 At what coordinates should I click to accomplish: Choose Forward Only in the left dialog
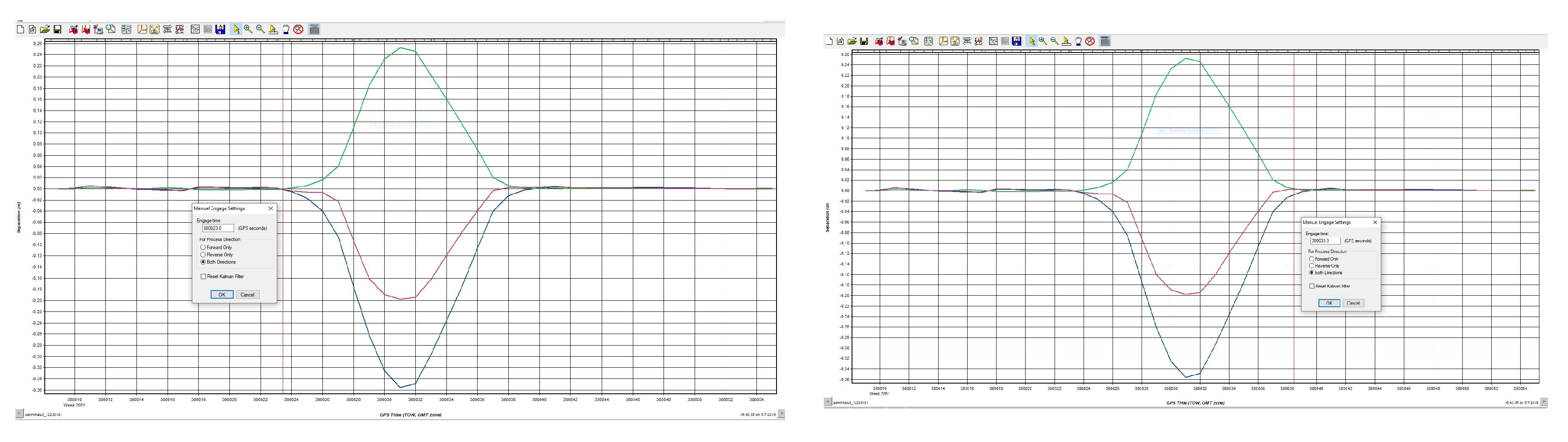203,248
